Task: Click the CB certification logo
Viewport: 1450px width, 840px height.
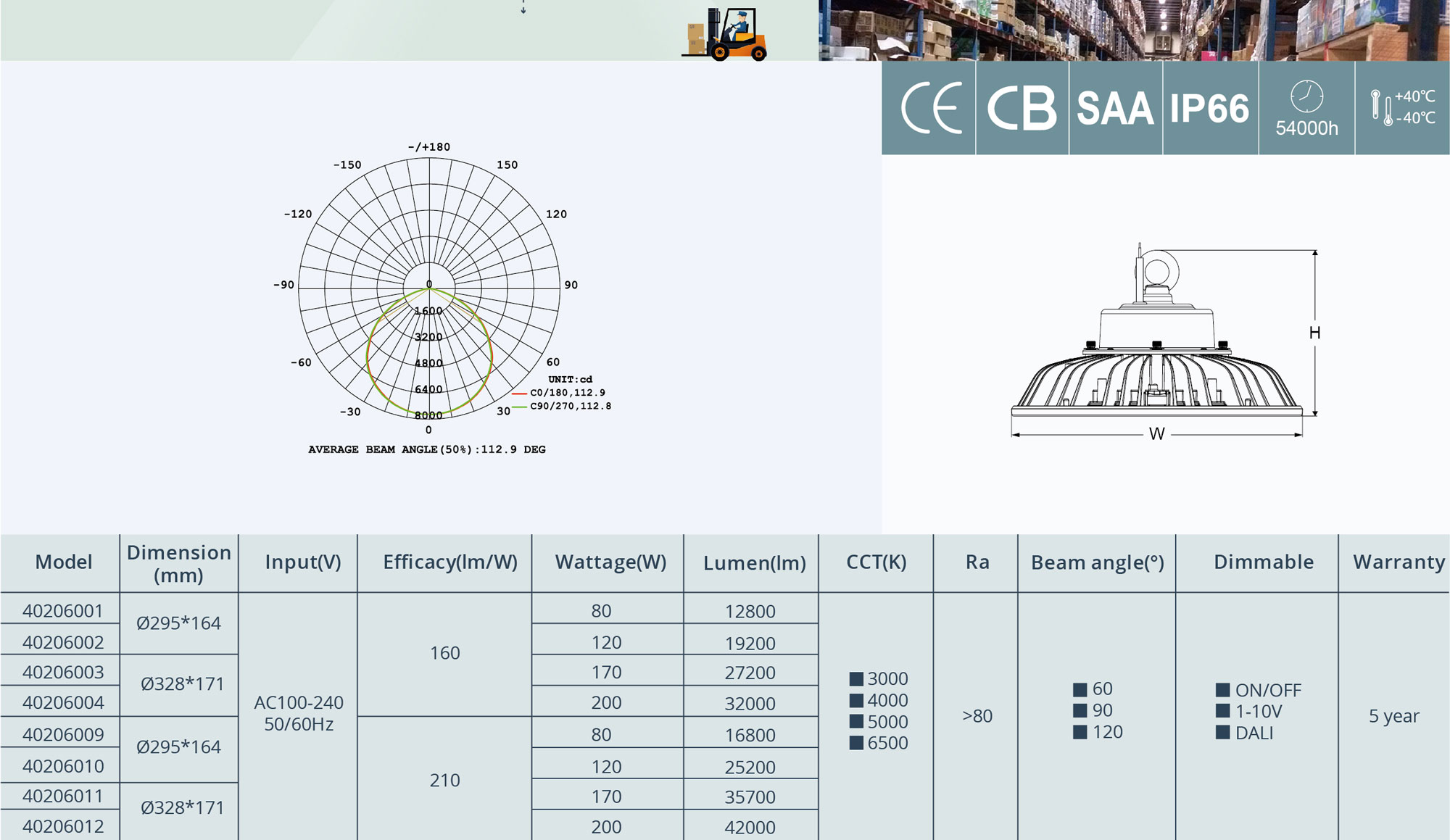Action: click(1022, 109)
